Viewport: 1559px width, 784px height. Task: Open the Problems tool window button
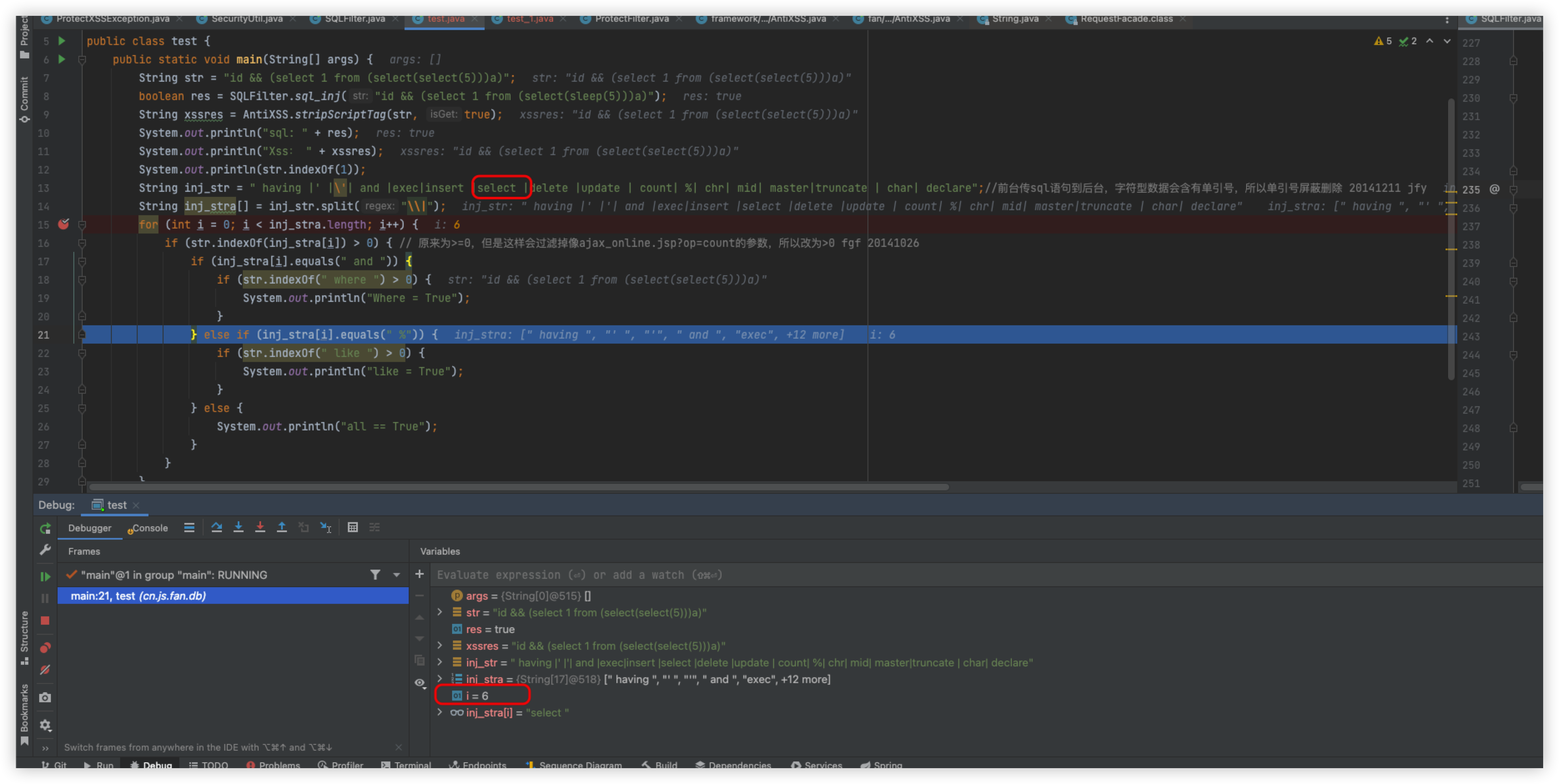click(x=274, y=765)
